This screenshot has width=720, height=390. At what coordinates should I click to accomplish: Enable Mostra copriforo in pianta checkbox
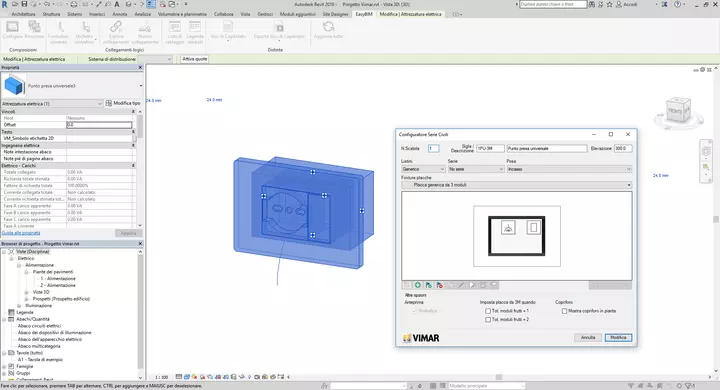click(564, 311)
